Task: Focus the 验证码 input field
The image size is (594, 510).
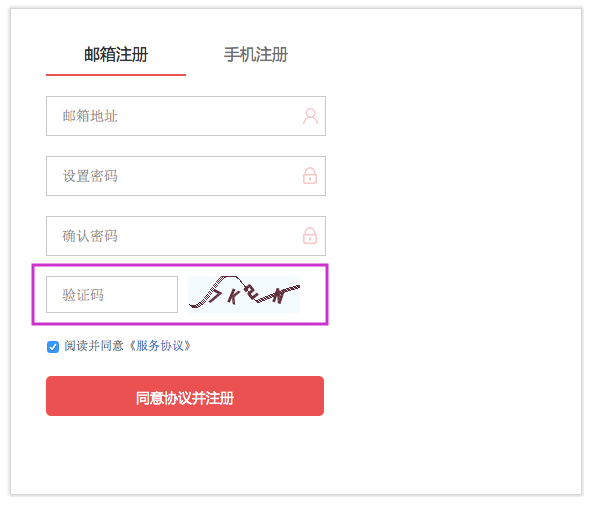Action: pos(112,294)
